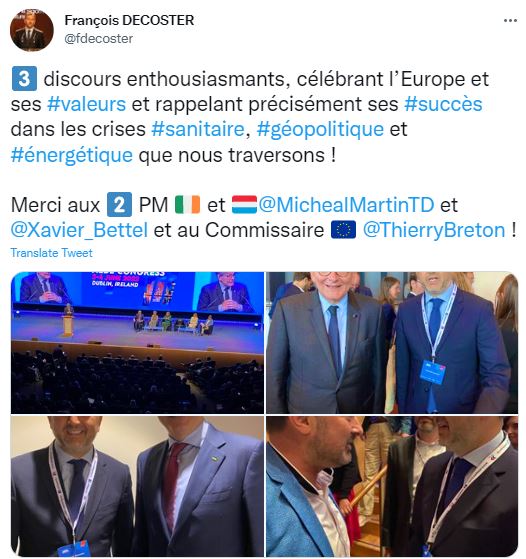Open the #valeurs hashtag

tap(87, 104)
